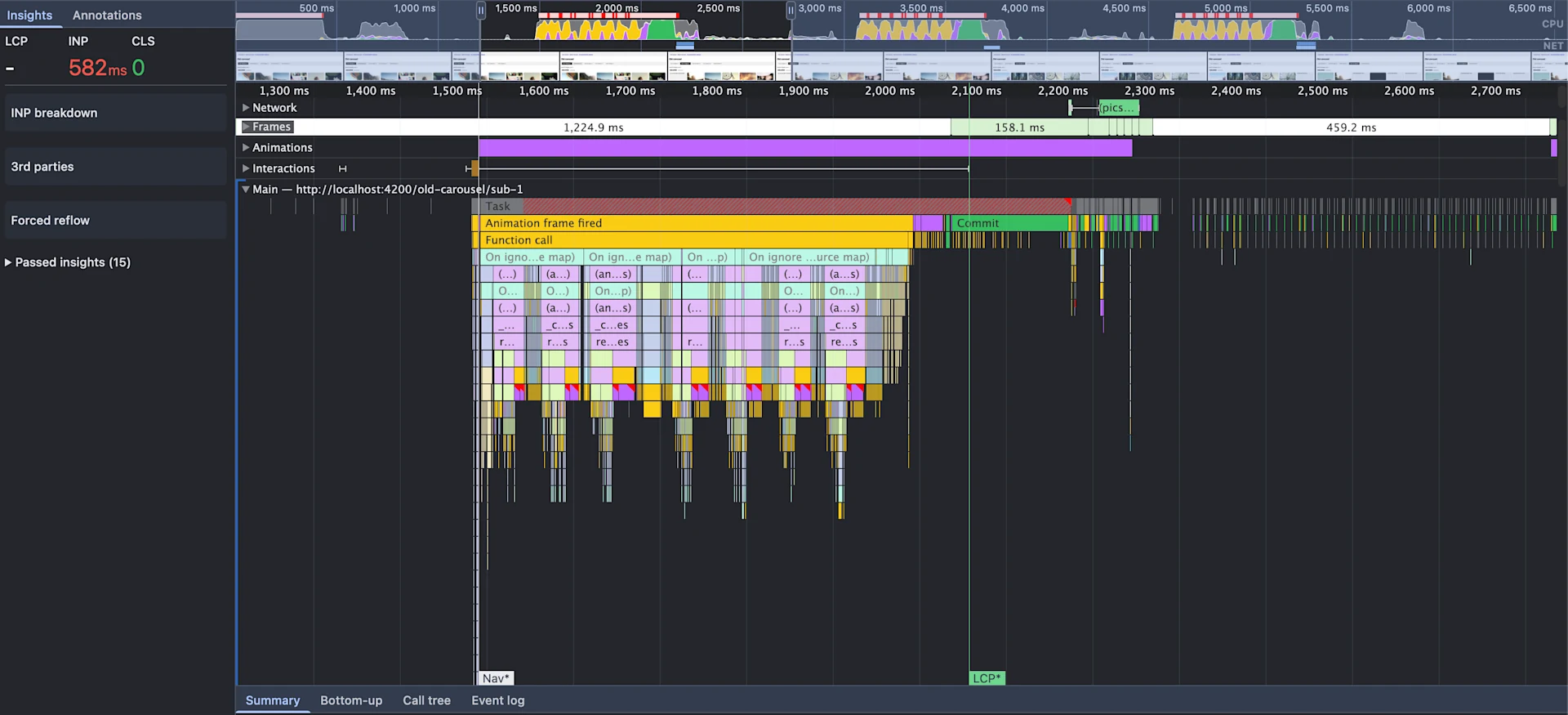
Task: Click the Nav* timeline marker
Action: pyautogui.click(x=496, y=679)
